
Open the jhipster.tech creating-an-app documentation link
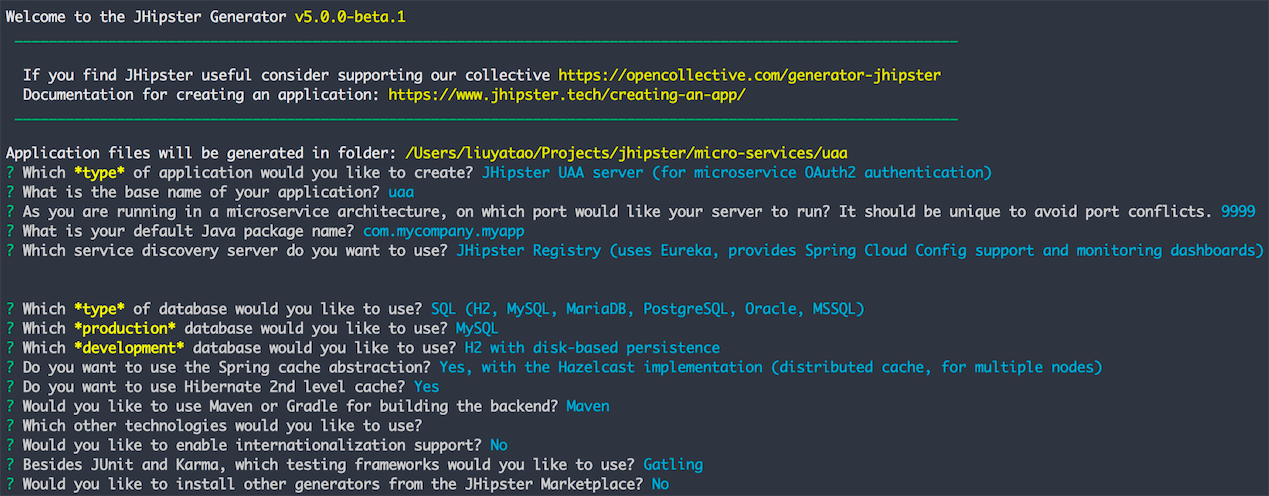(x=567, y=95)
